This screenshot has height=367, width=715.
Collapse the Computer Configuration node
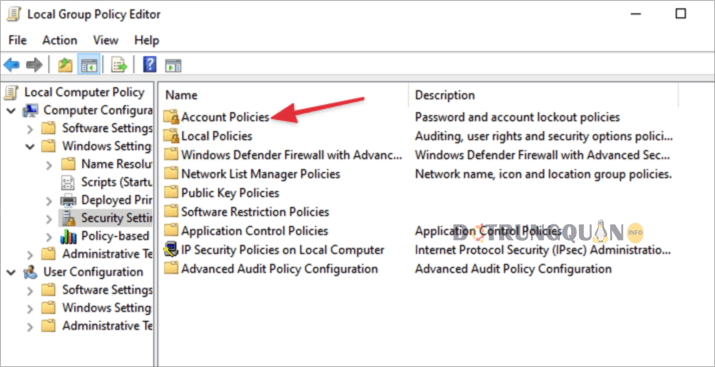point(11,110)
